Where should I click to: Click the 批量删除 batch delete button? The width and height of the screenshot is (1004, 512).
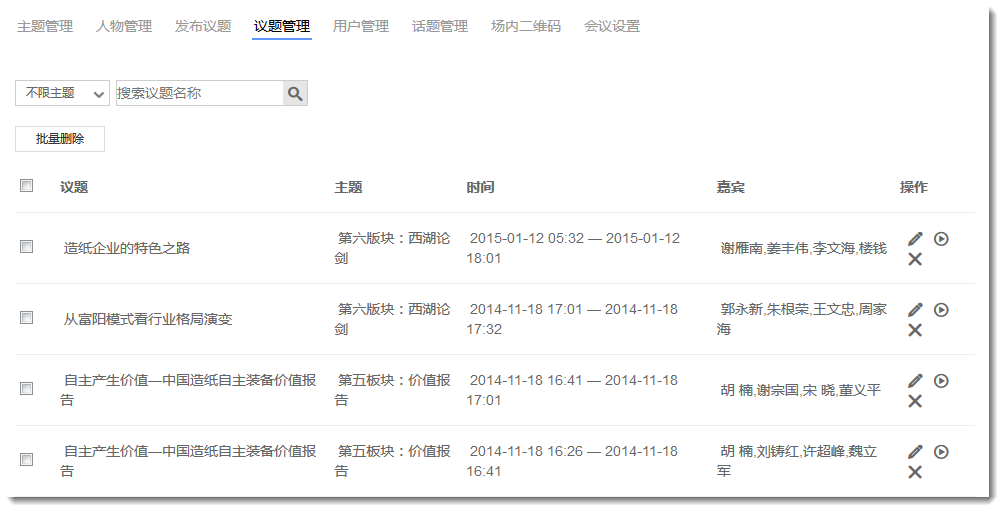click(x=60, y=139)
